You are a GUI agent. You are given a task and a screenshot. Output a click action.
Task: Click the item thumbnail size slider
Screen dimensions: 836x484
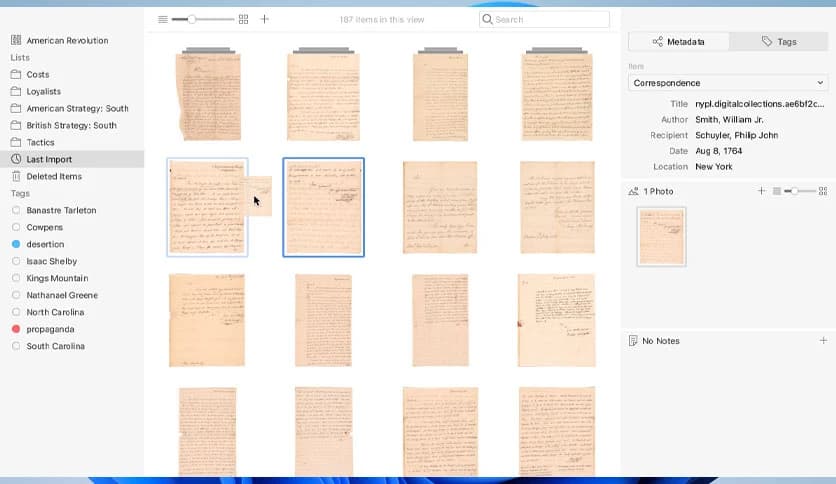coord(192,19)
